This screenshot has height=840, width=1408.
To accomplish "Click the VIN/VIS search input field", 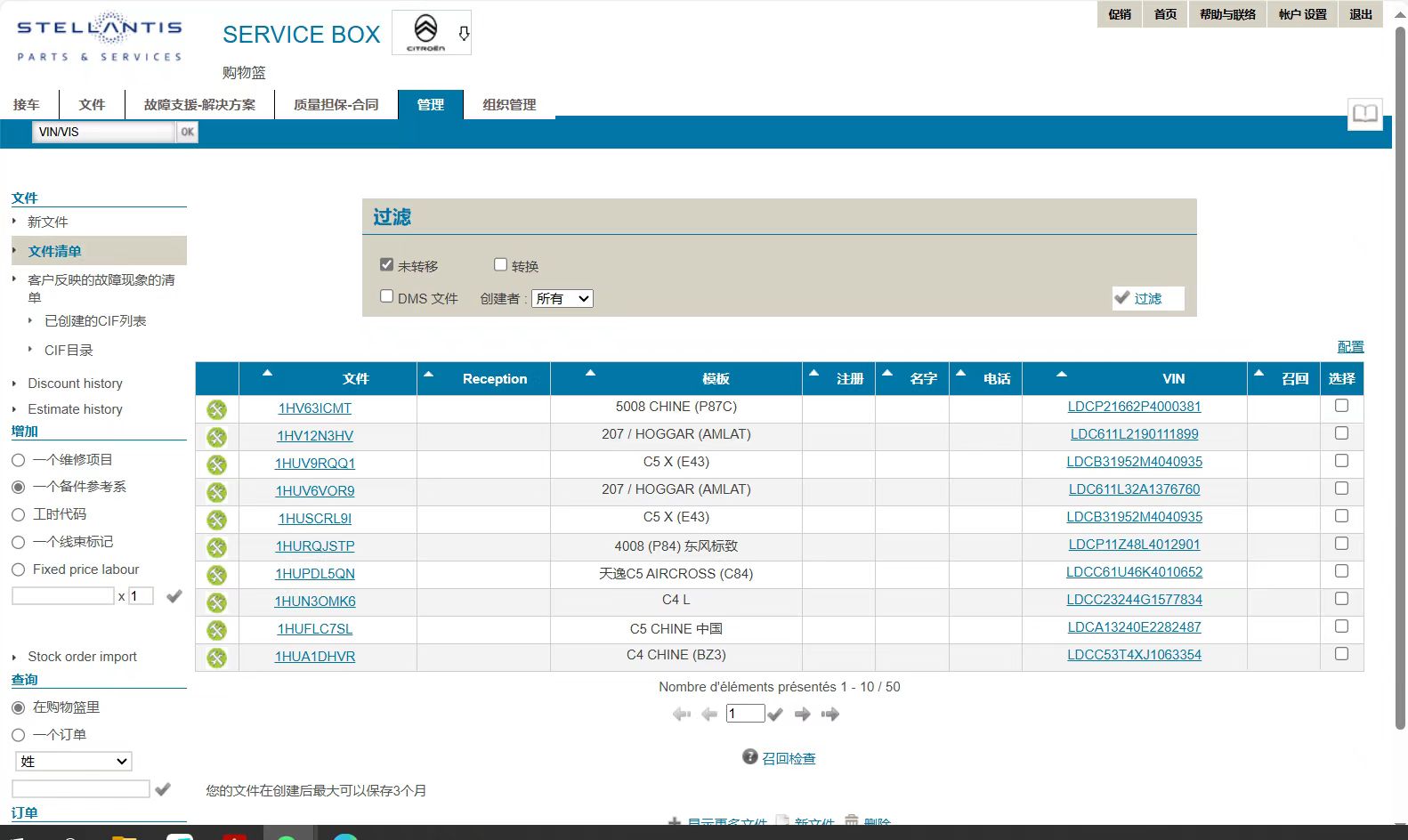I will (104, 132).
